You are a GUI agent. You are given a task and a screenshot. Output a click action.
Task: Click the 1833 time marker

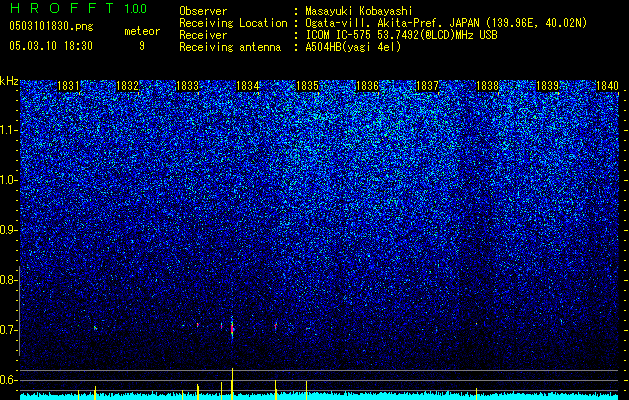click(187, 86)
